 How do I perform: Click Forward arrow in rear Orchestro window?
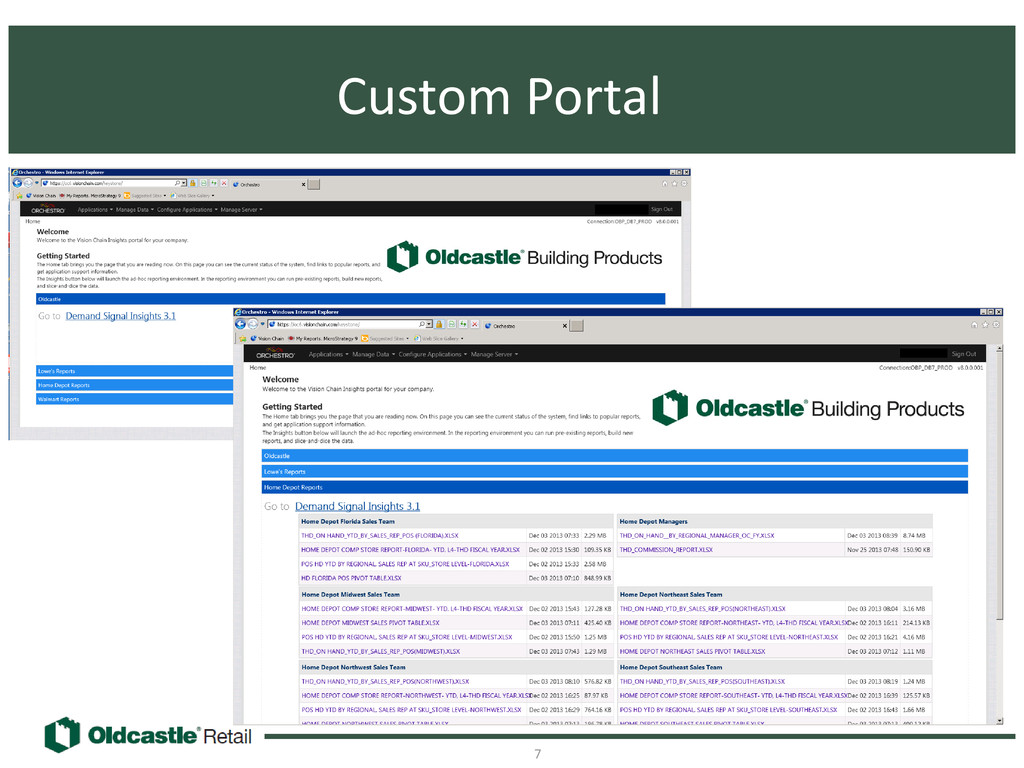click(x=28, y=183)
